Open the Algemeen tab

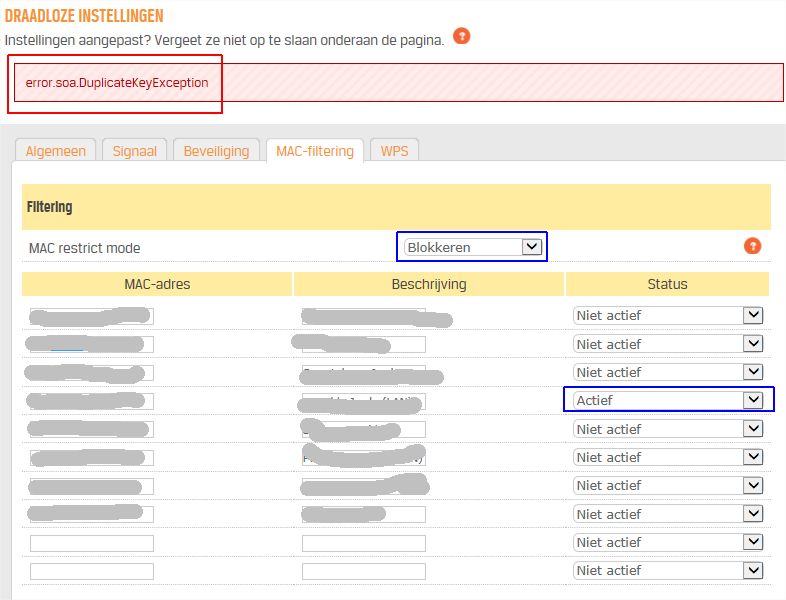[x=56, y=151]
